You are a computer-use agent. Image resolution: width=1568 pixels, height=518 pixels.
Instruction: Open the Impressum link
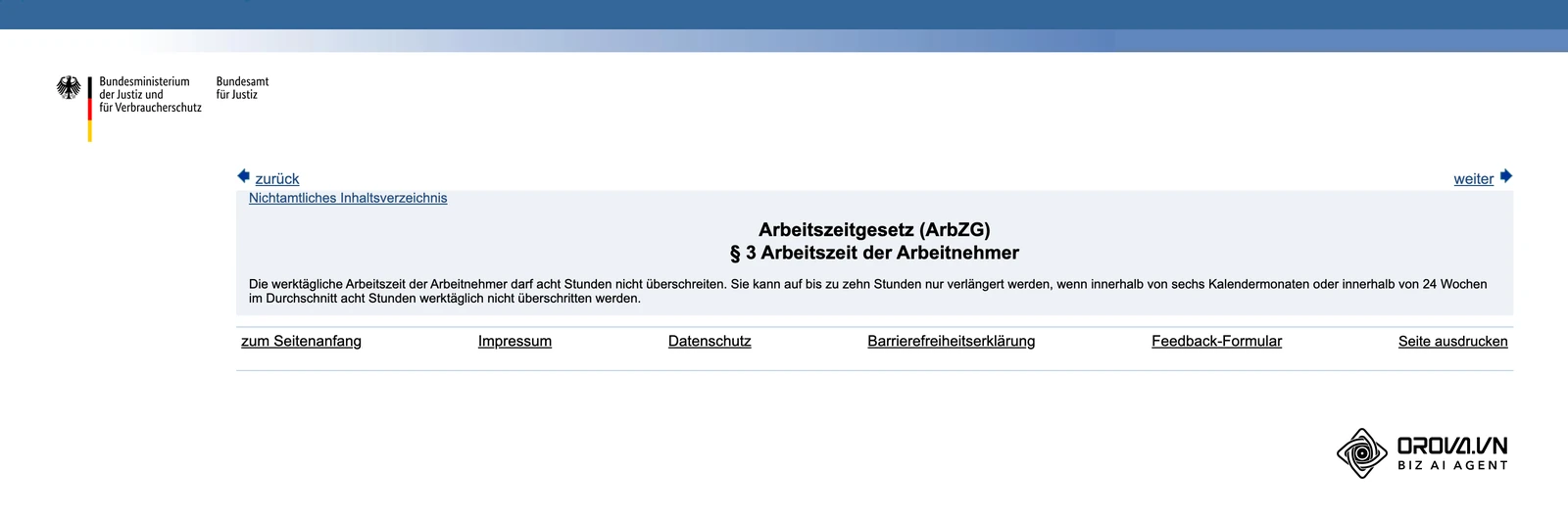pyautogui.click(x=514, y=341)
